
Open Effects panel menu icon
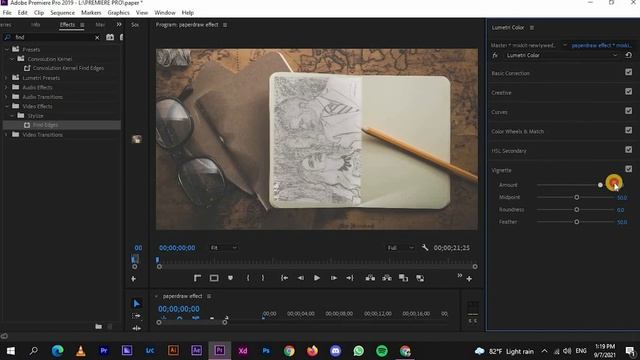click(x=82, y=25)
